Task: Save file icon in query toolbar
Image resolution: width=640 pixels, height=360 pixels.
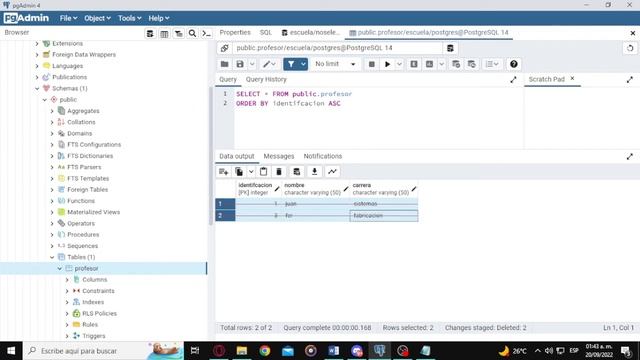Action: (240, 64)
